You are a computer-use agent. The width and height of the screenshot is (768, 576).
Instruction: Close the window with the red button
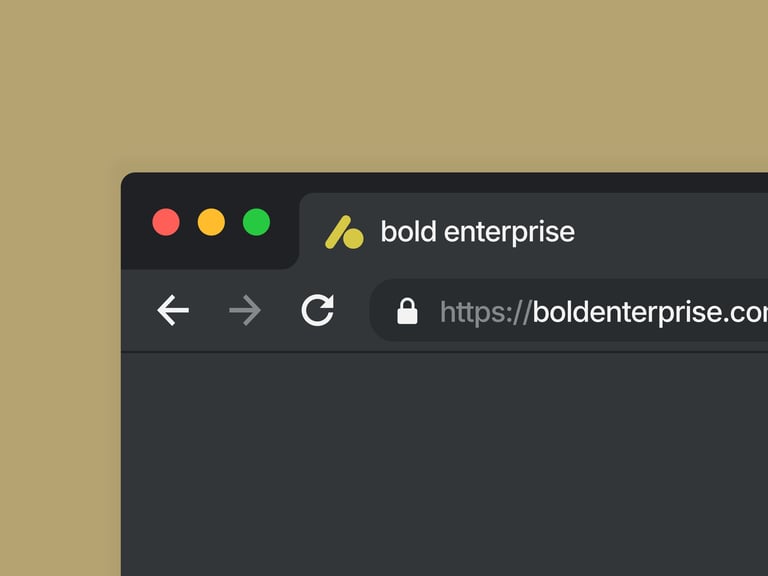pos(166,222)
